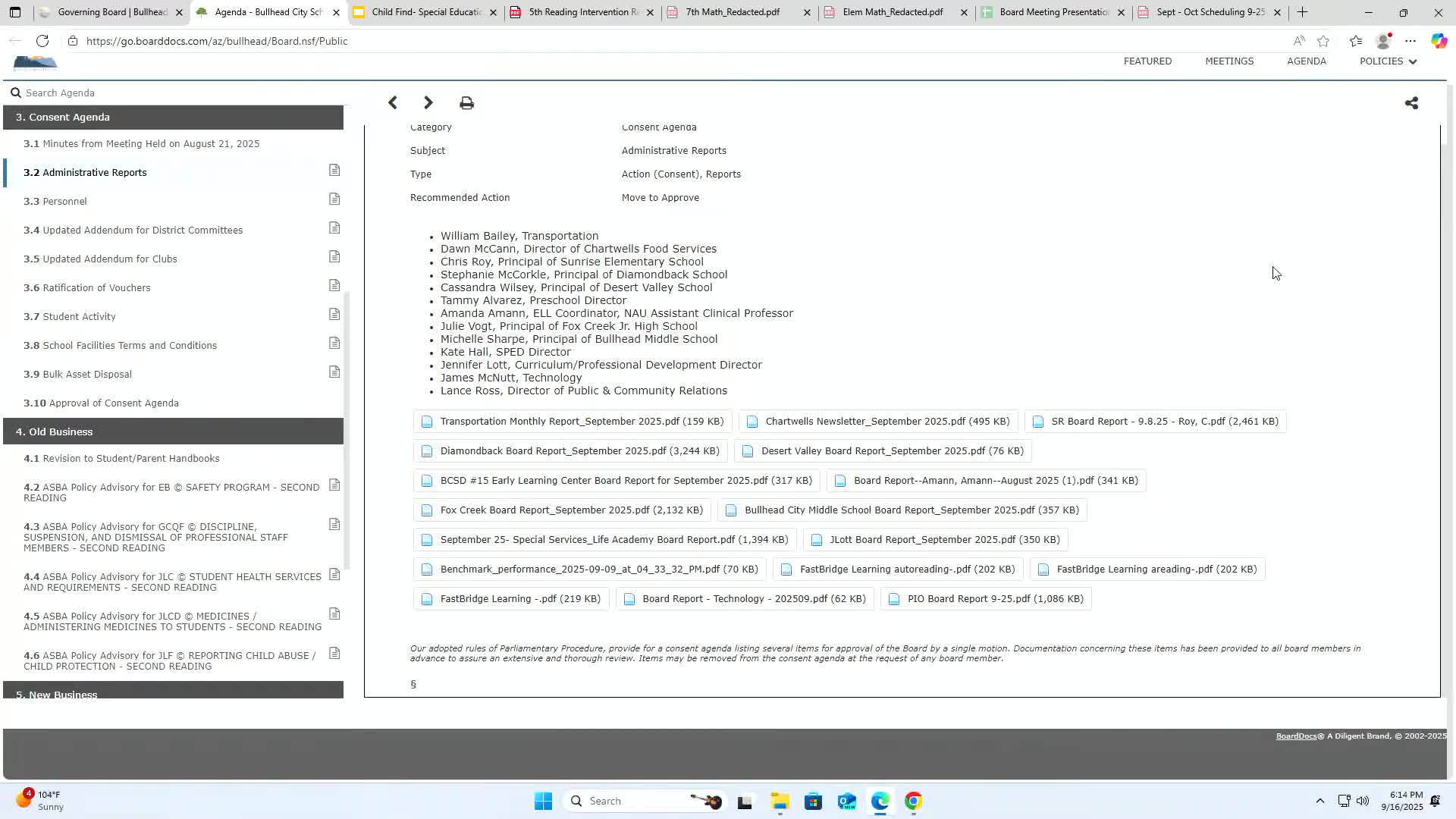Click document icon beside 3.3 Personnel

(334, 199)
